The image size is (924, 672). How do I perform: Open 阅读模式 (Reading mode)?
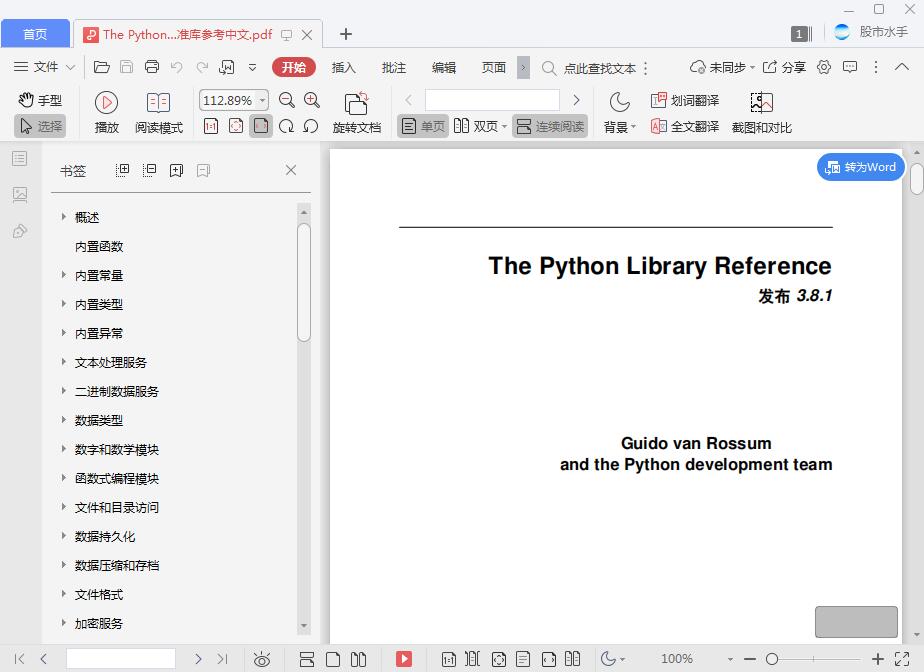pyautogui.click(x=158, y=110)
